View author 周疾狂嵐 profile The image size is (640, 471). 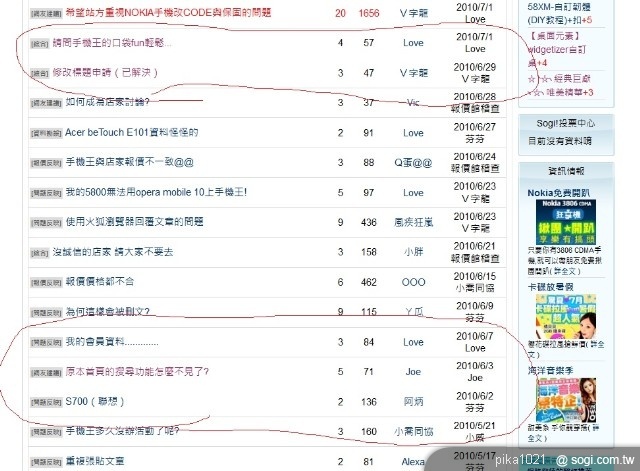tap(413, 222)
